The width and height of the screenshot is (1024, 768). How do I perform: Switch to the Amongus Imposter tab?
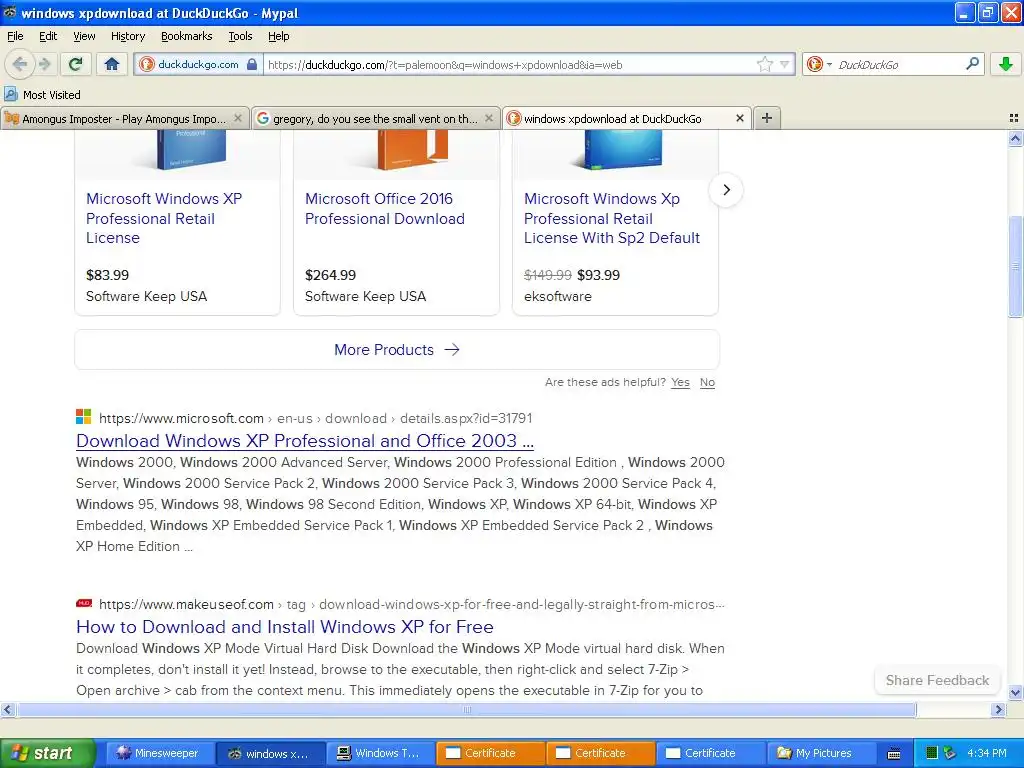tap(124, 118)
